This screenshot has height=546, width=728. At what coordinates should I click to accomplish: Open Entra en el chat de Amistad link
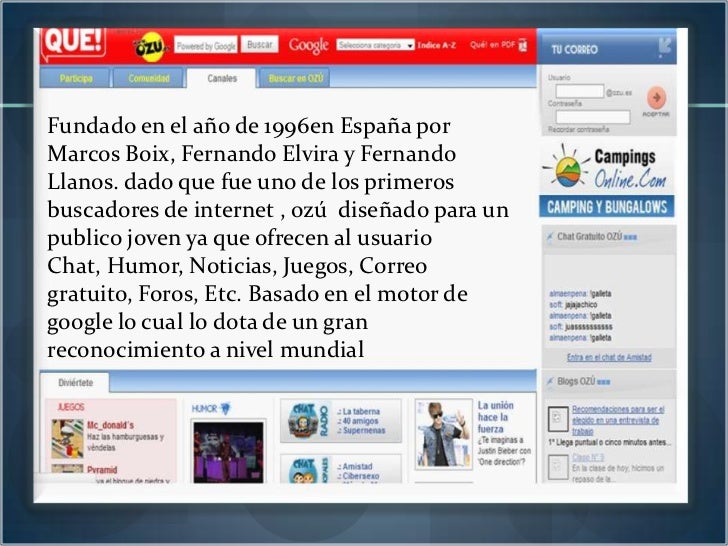(x=609, y=357)
